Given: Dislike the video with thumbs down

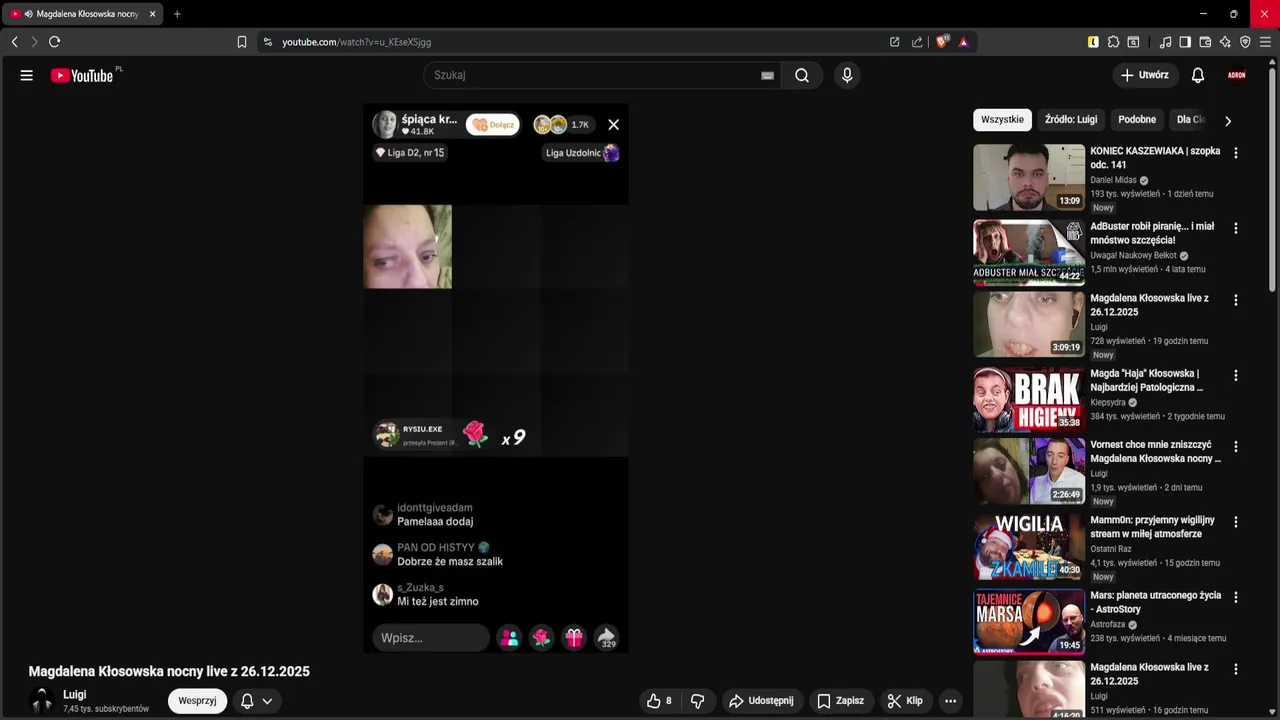Looking at the screenshot, I should [x=697, y=701].
